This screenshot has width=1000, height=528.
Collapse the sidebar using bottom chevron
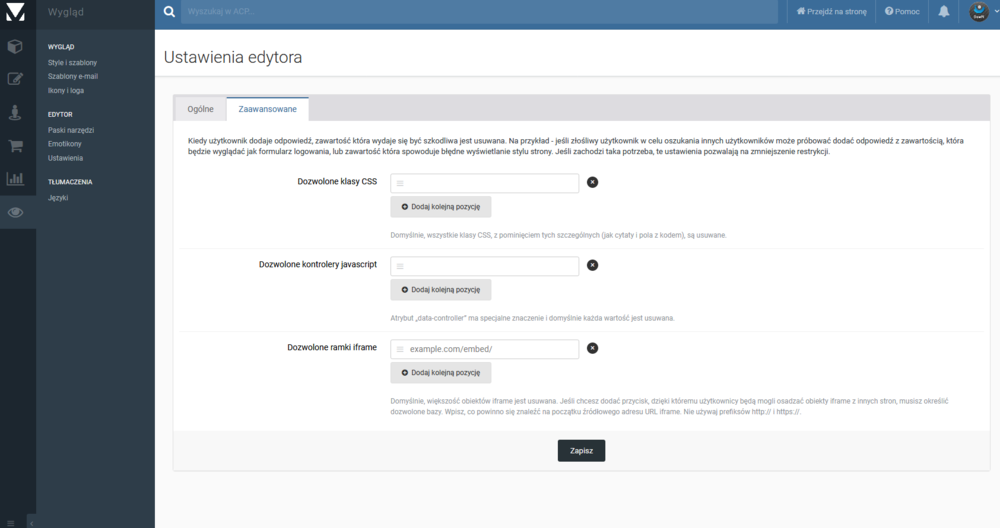click(30, 521)
